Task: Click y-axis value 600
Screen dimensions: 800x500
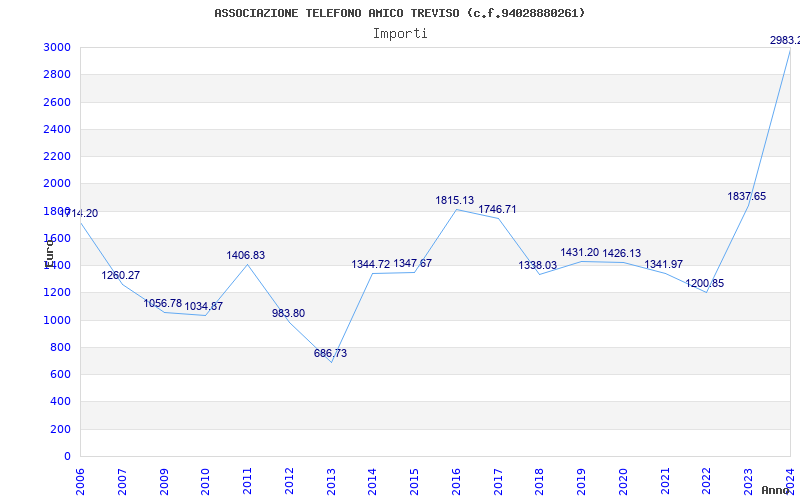Action: point(61,374)
